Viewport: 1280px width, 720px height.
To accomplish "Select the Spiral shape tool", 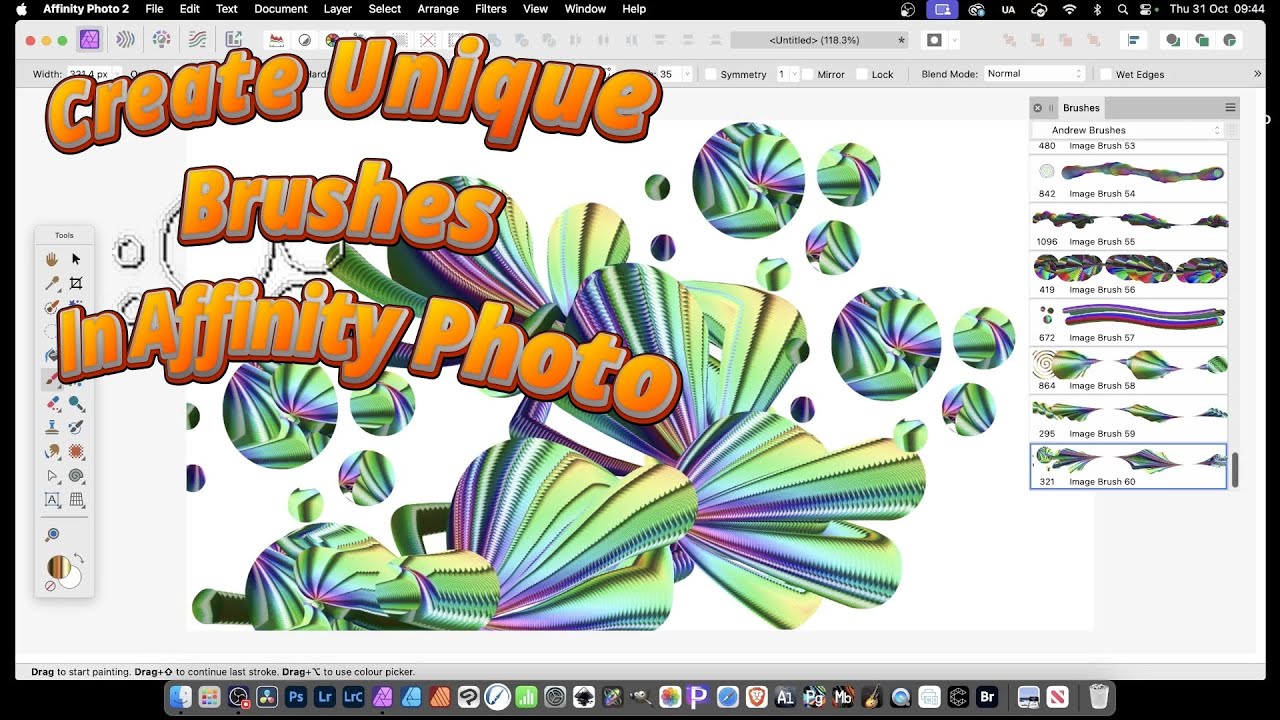I will [76, 476].
